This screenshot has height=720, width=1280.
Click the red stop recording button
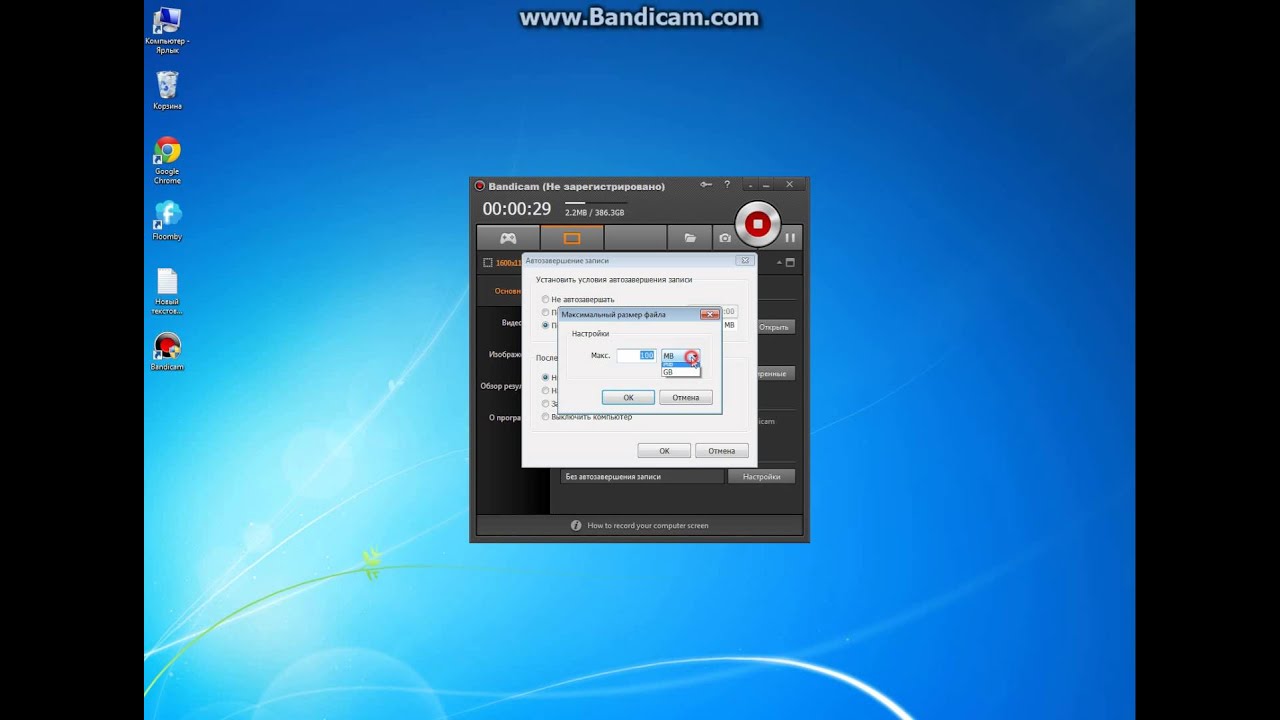757,224
